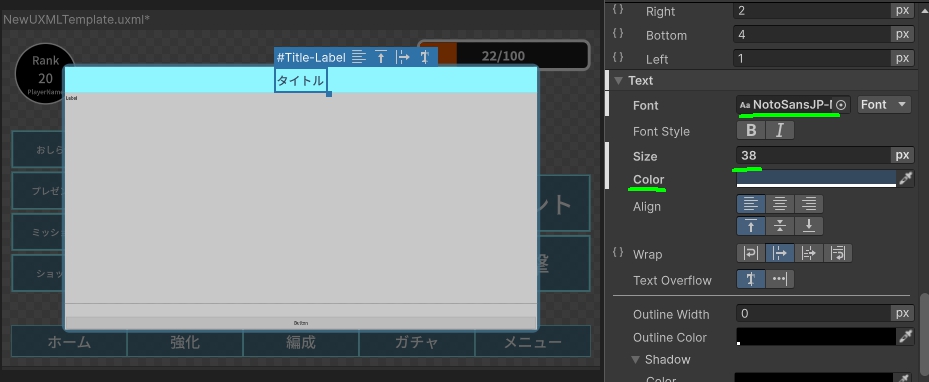Select the ガチャ tab in preview
Screen dimensions: 929x382
(x=417, y=342)
